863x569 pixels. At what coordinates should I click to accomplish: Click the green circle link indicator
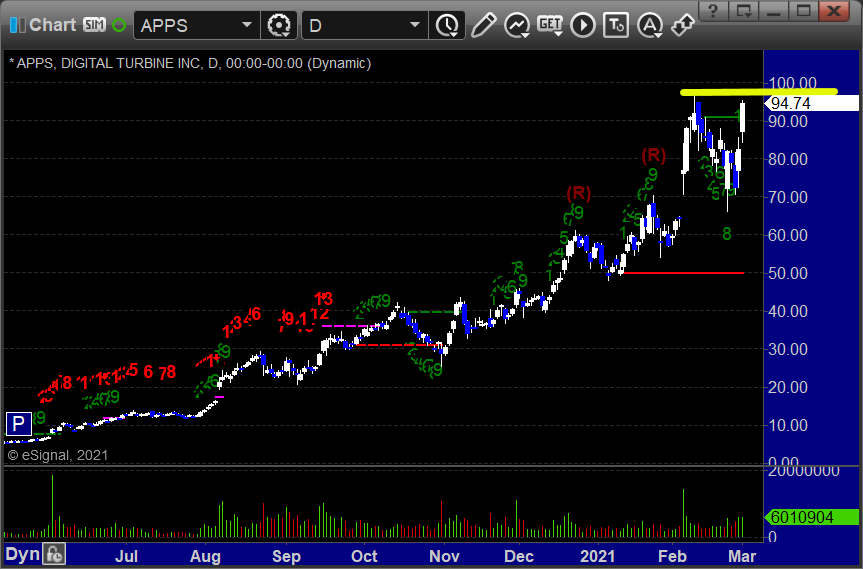(x=119, y=25)
